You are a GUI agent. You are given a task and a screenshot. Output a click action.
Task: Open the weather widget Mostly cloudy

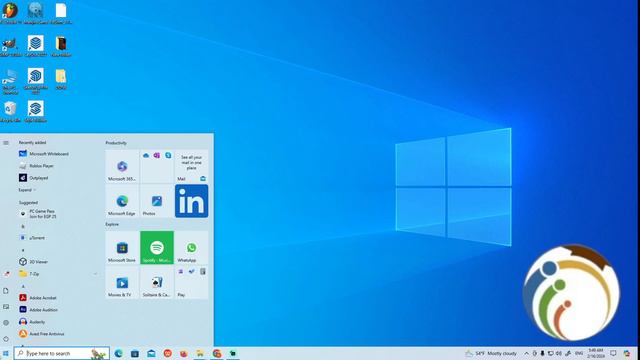coord(491,353)
